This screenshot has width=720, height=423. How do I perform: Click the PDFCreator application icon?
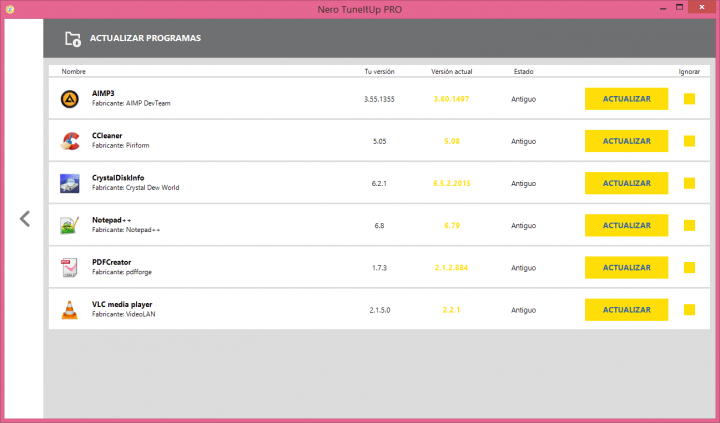(70, 268)
